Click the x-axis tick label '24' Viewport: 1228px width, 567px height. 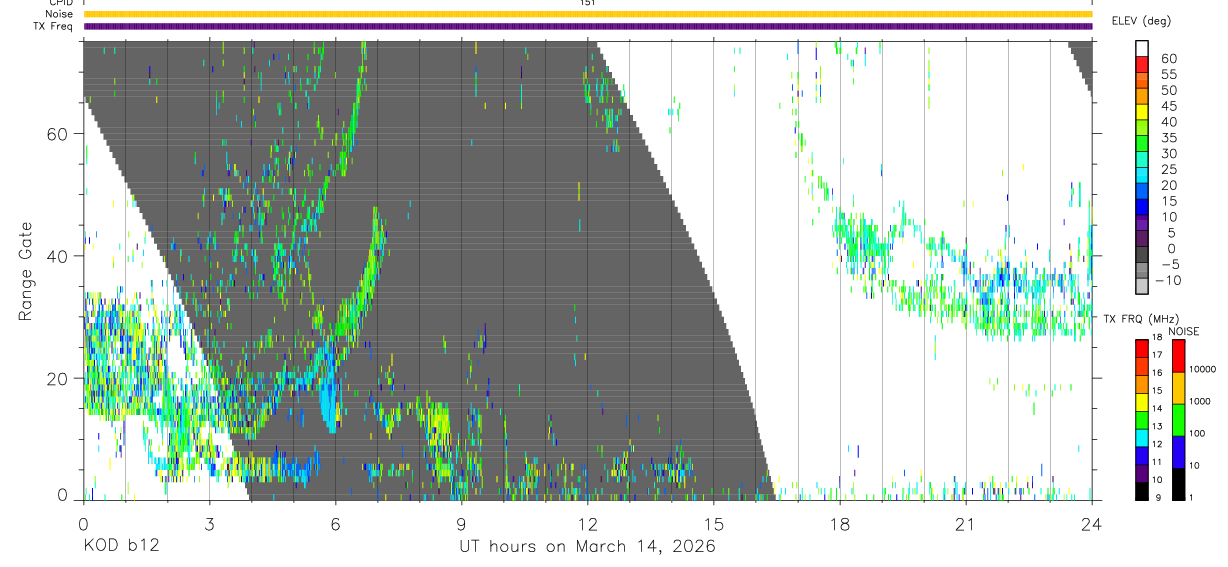1091,524
